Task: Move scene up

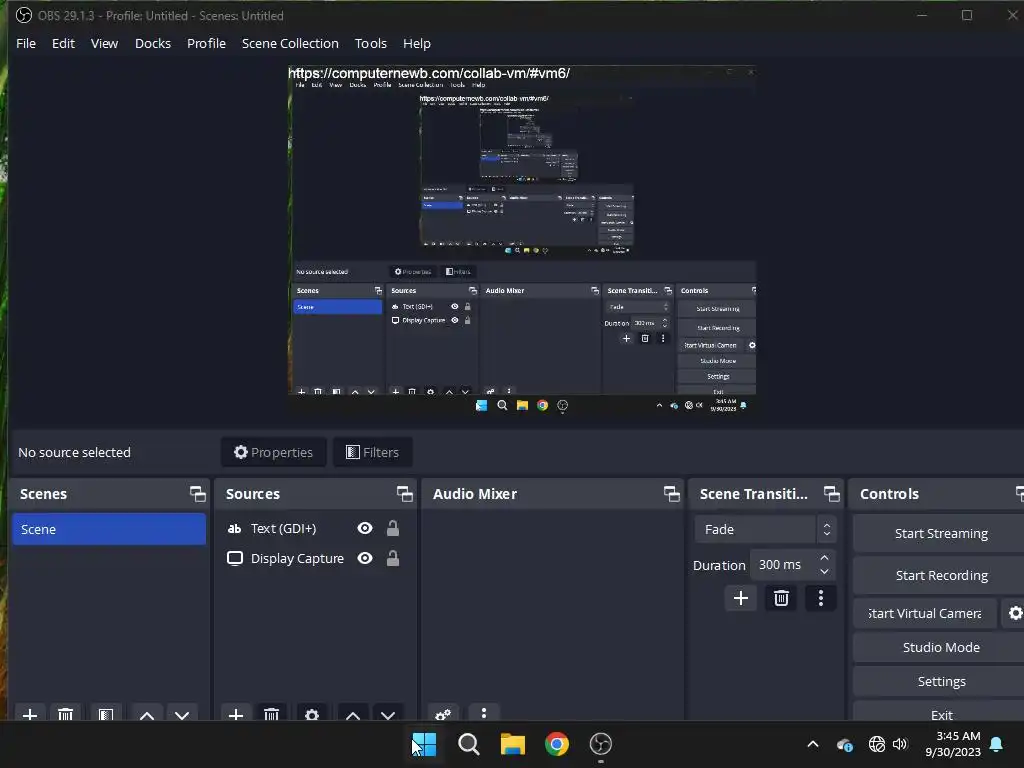Action: click(147, 714)
